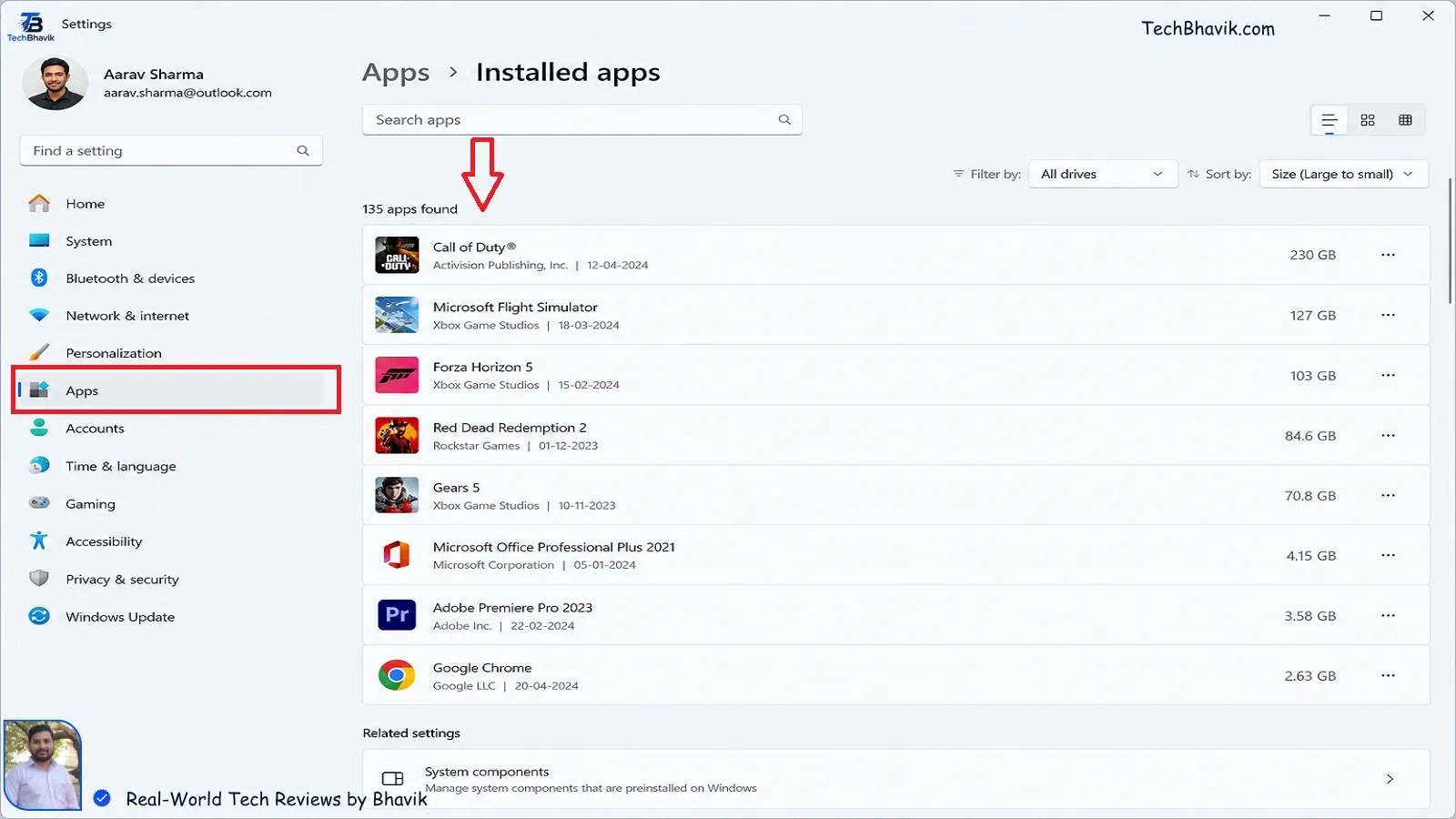Open more options for Adobe Premiere Pro
1456x819 pixels.
(1388, 615)
